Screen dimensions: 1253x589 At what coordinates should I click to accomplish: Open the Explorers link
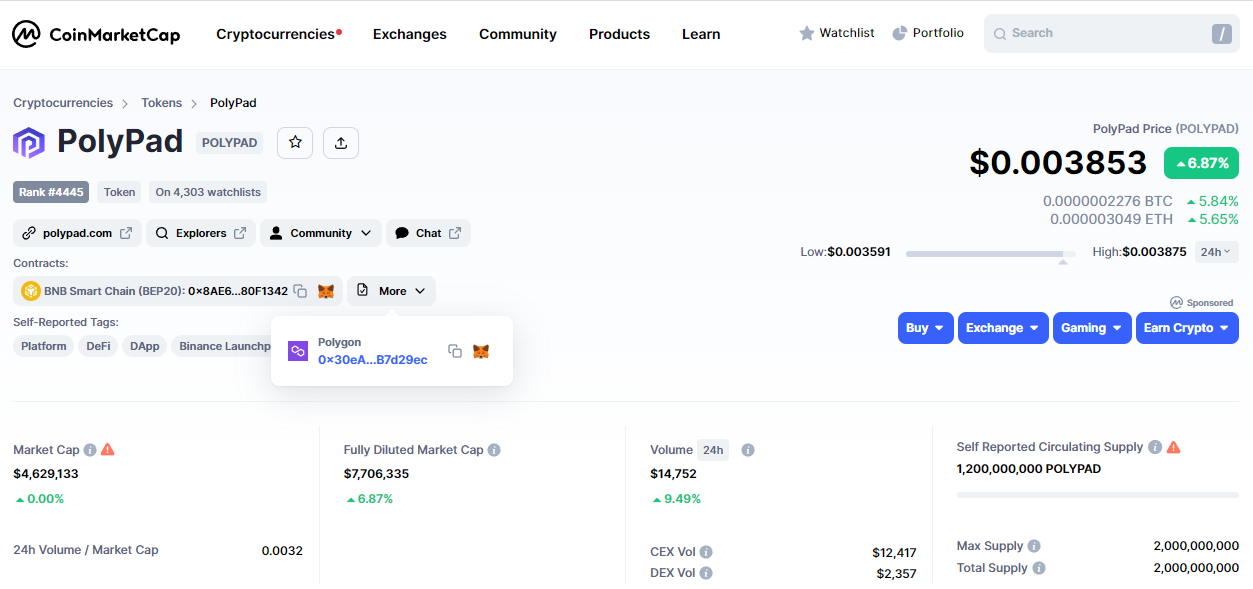click(x=201, y=233)
